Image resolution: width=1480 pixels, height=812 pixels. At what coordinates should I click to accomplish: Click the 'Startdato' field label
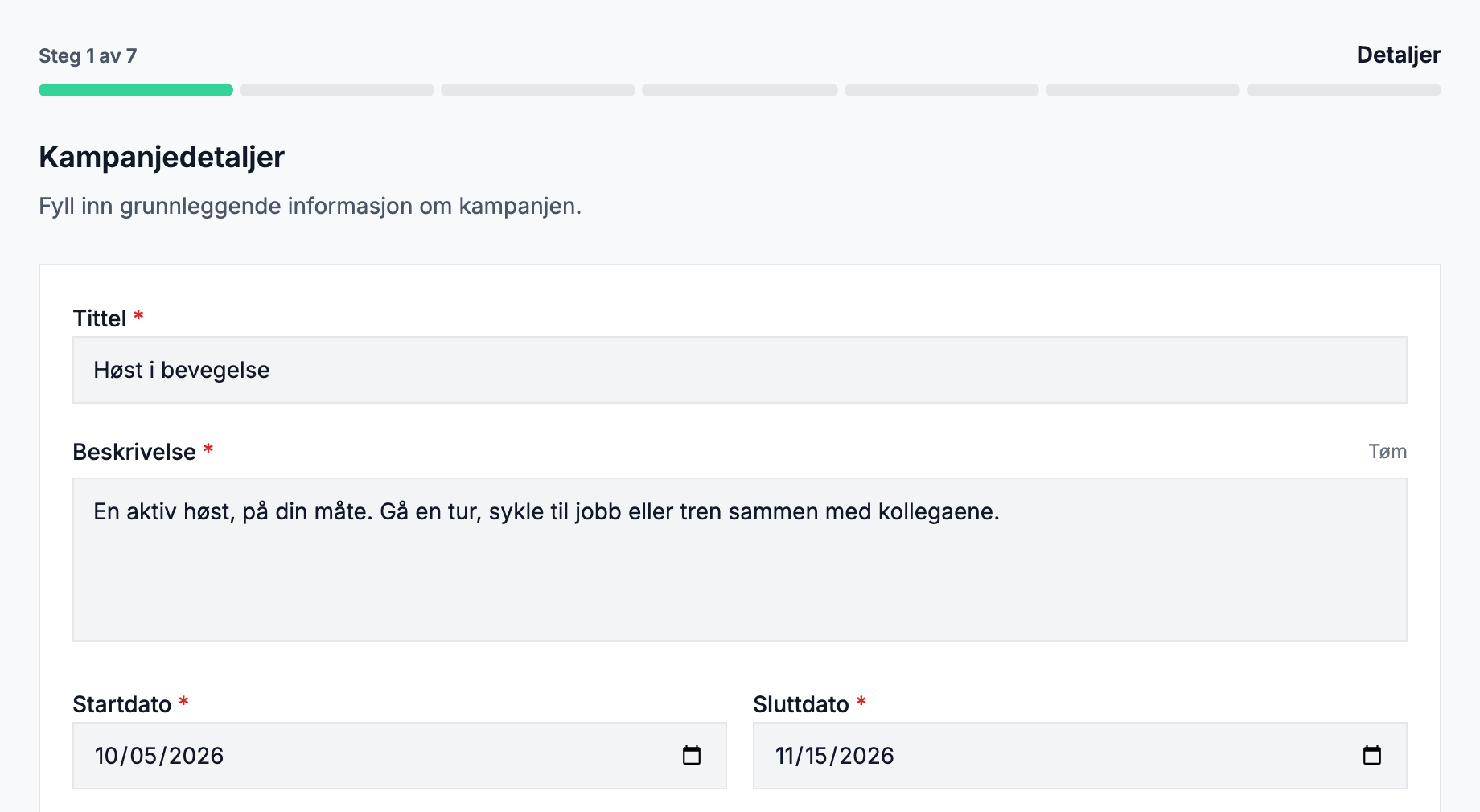pyautogui.click(x=122, y=704)
